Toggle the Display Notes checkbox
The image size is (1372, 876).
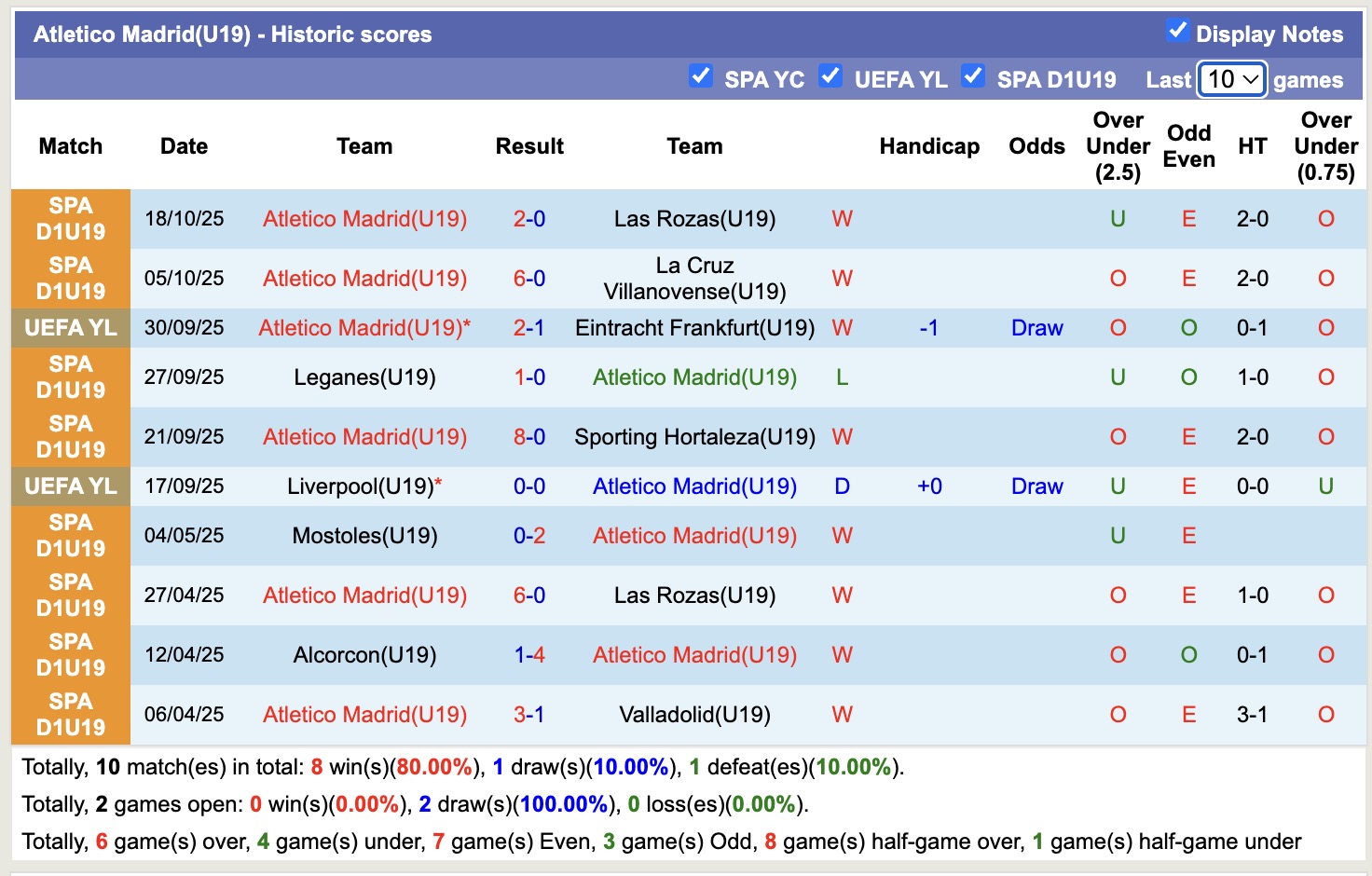[1177, 31]
